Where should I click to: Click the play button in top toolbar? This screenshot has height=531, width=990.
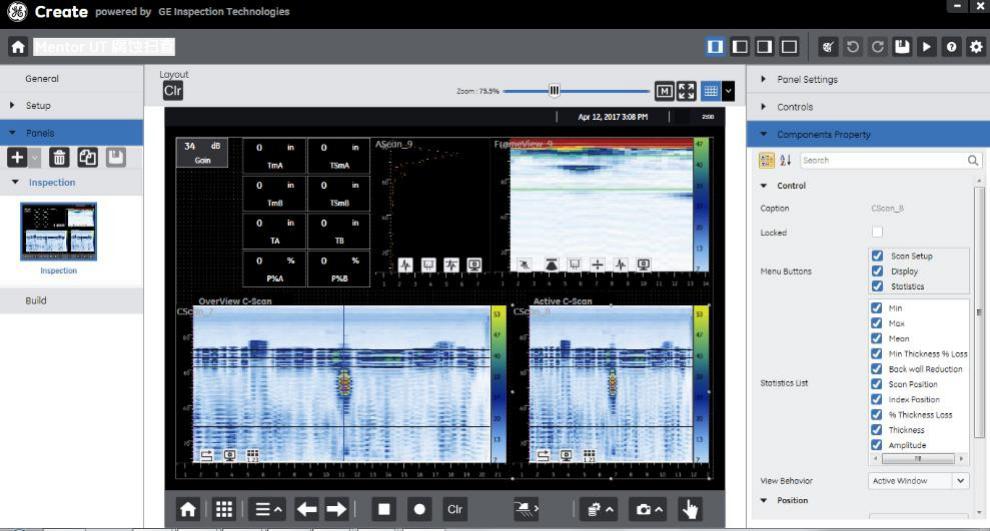point(927,47)
